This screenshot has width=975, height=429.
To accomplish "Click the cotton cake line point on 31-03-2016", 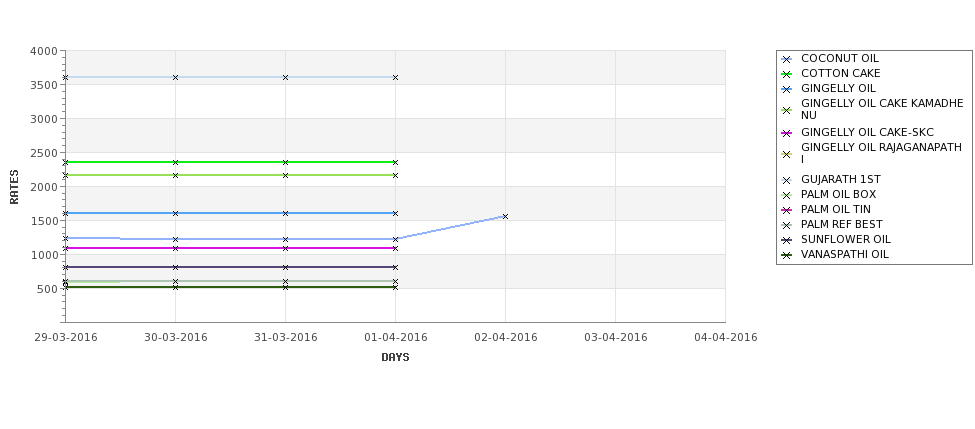I will coord(285,162).
